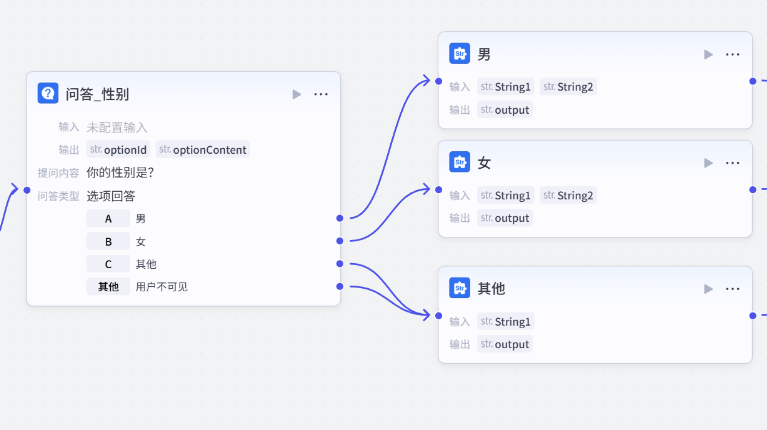767x430 pixels.
Task: Select option B label in 问答_性别
Action: pyautogui.click(x=108, y=241)
